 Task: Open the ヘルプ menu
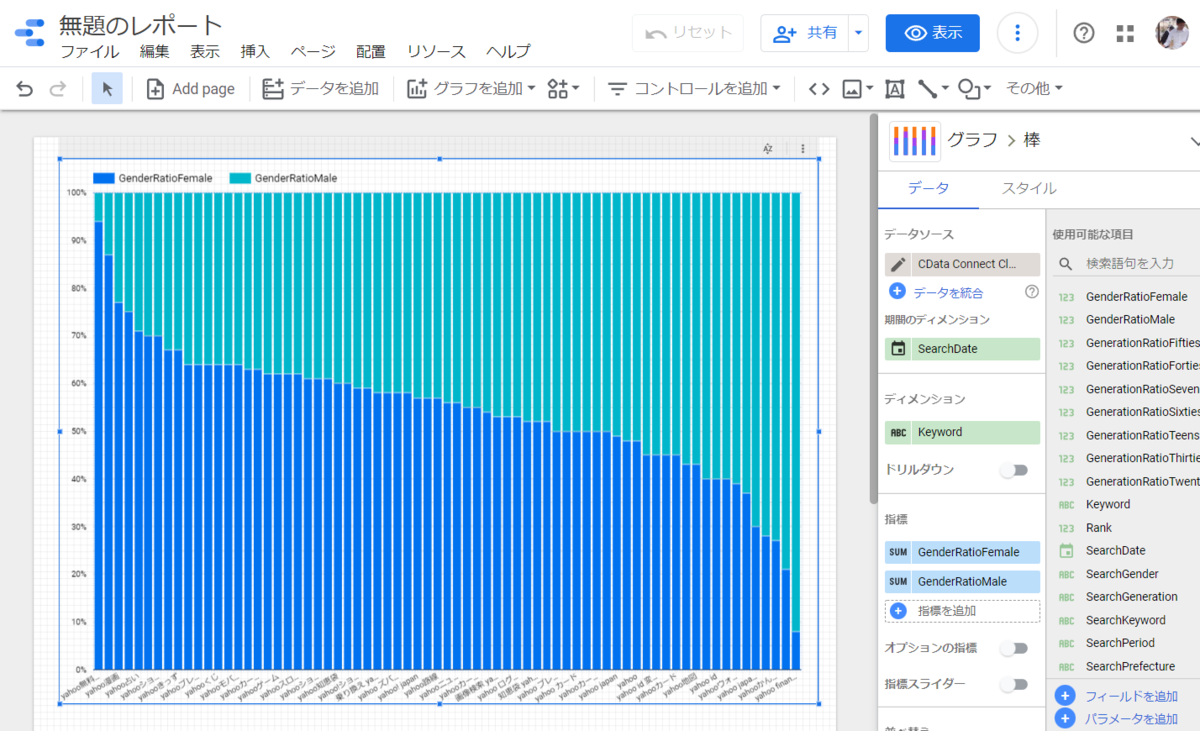click(x=508, y=52)
